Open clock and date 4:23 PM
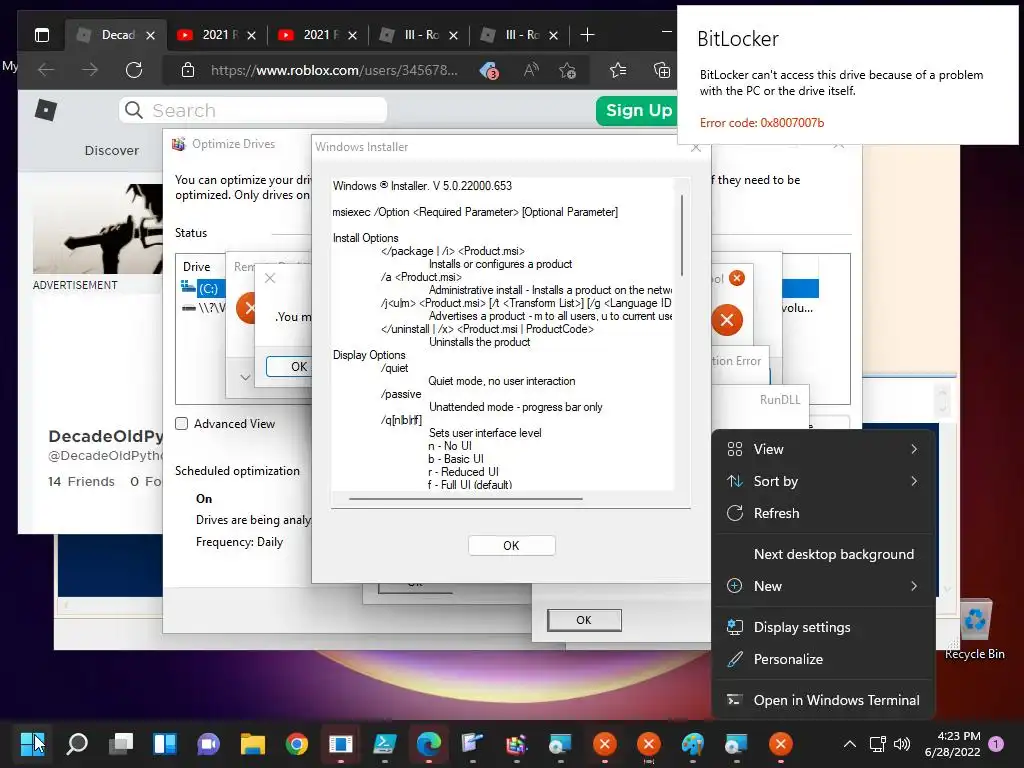Image resolution: width=1024 pixels, height=768 pixels. [952, 744]
